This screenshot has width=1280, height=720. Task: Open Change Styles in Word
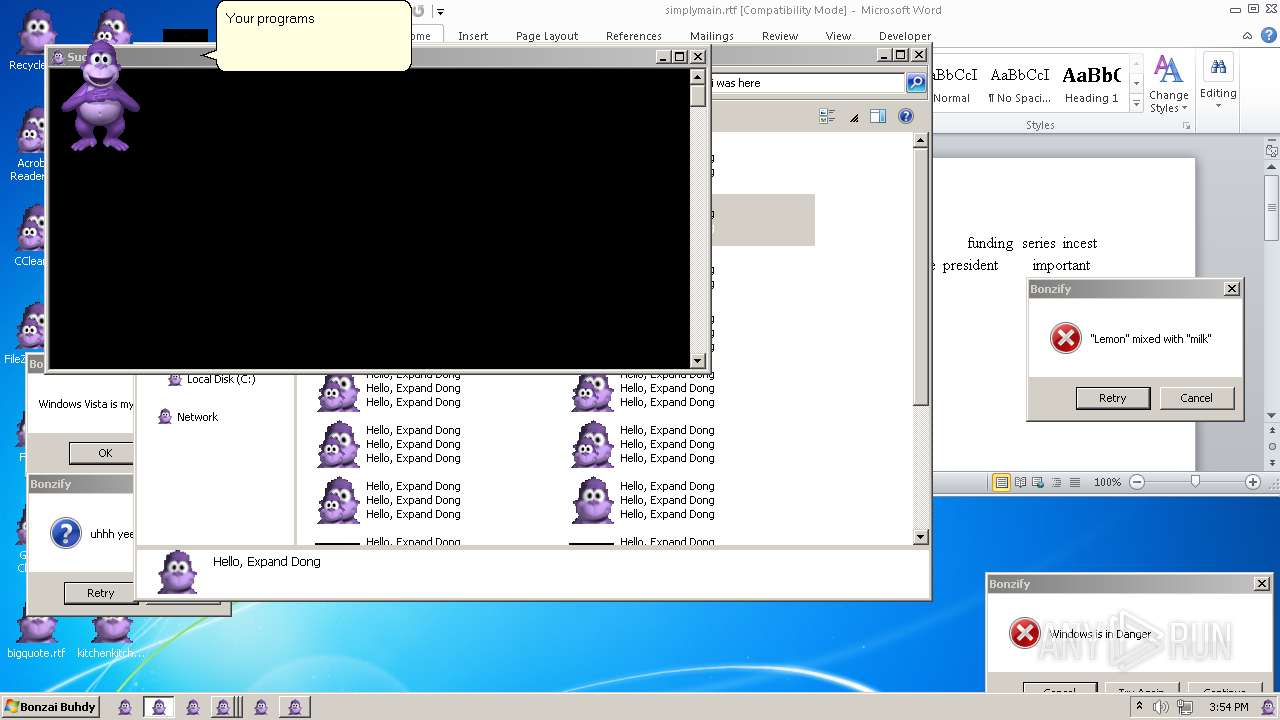click(1168, 84)
